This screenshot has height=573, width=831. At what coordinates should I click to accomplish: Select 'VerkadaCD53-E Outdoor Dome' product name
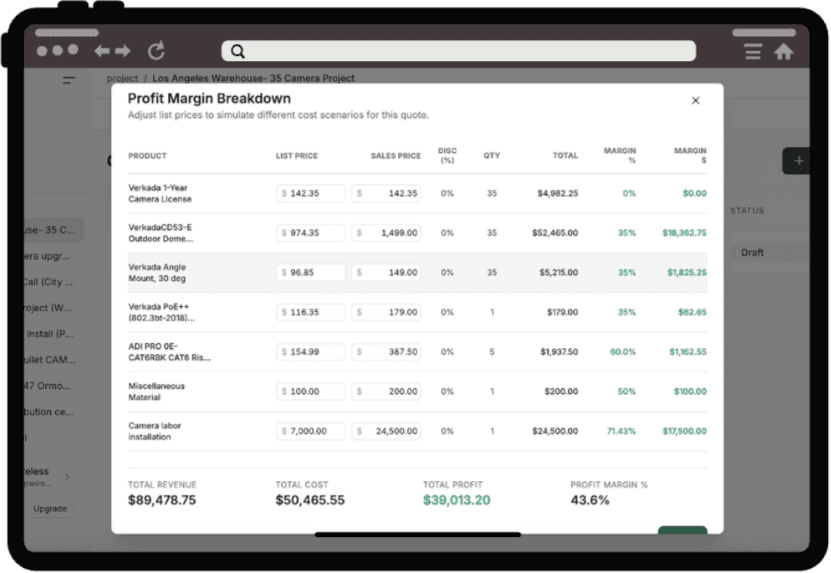pyautogui.click(x=161, y=233)
